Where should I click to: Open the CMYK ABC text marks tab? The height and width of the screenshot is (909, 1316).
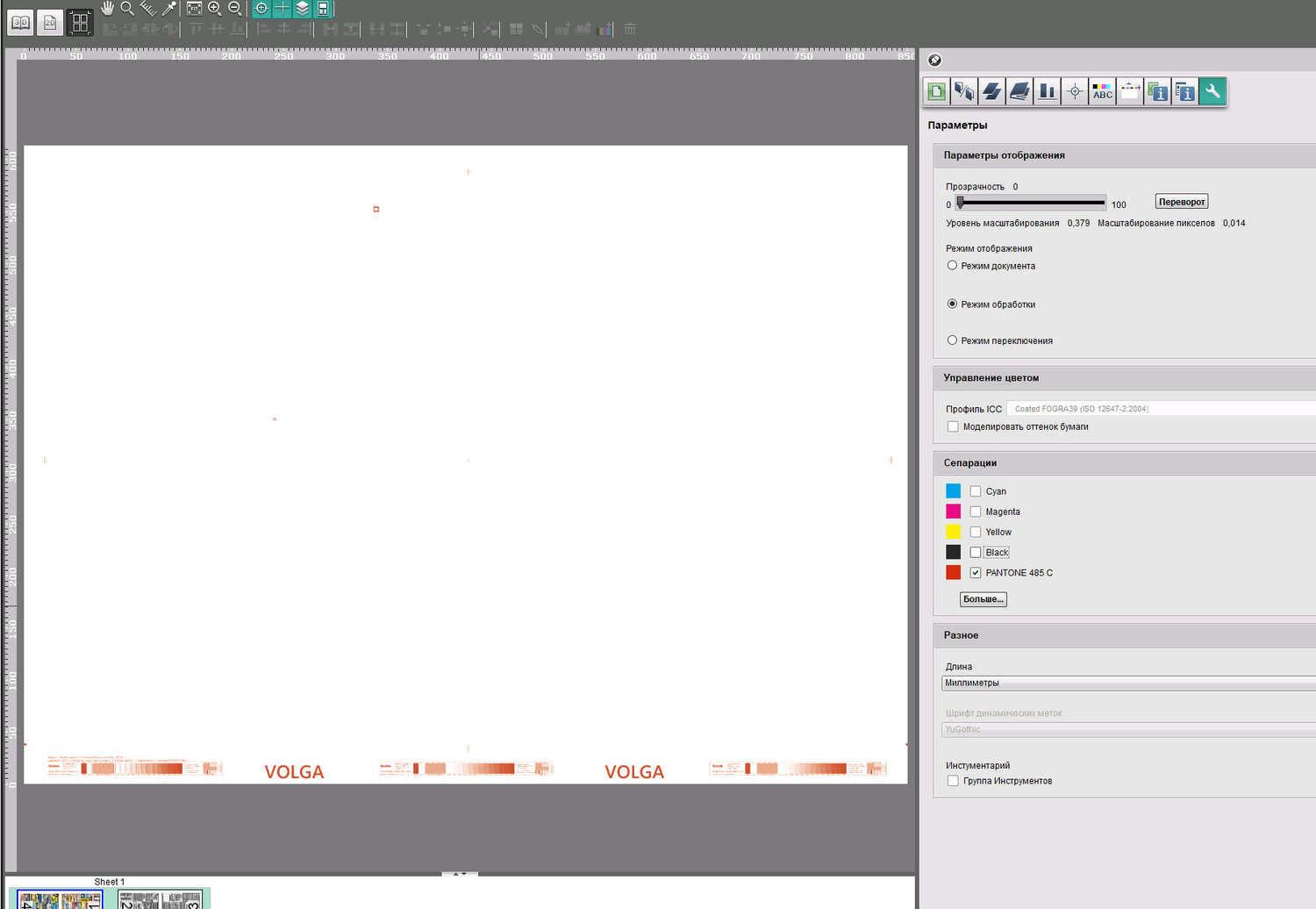pyautogui.click(x=1103, y=91)
